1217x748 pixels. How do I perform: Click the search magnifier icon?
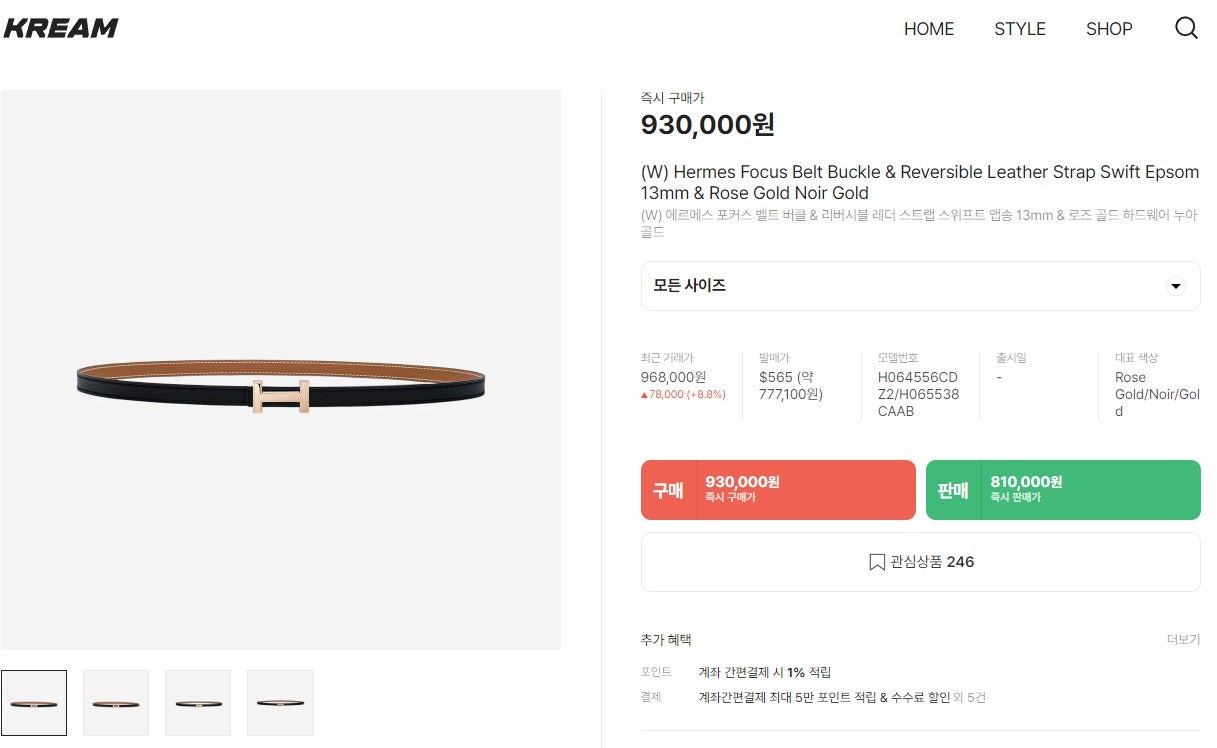pyautogui.click(x=1186, y=28)
